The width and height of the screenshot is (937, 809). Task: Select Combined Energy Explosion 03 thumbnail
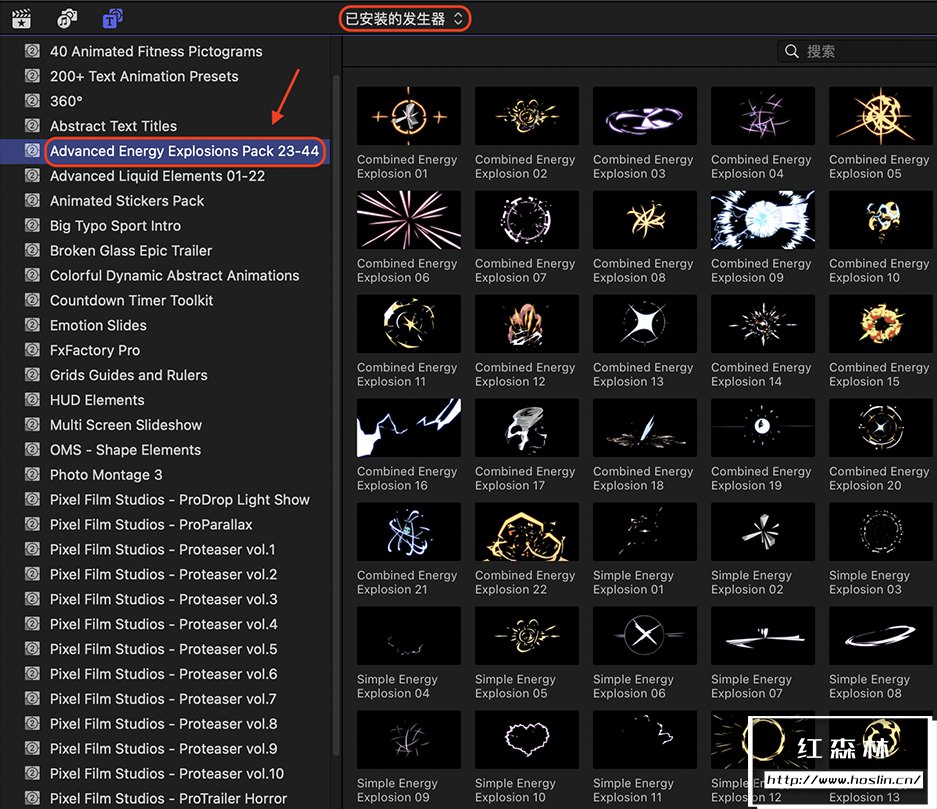tap(645, 116)
